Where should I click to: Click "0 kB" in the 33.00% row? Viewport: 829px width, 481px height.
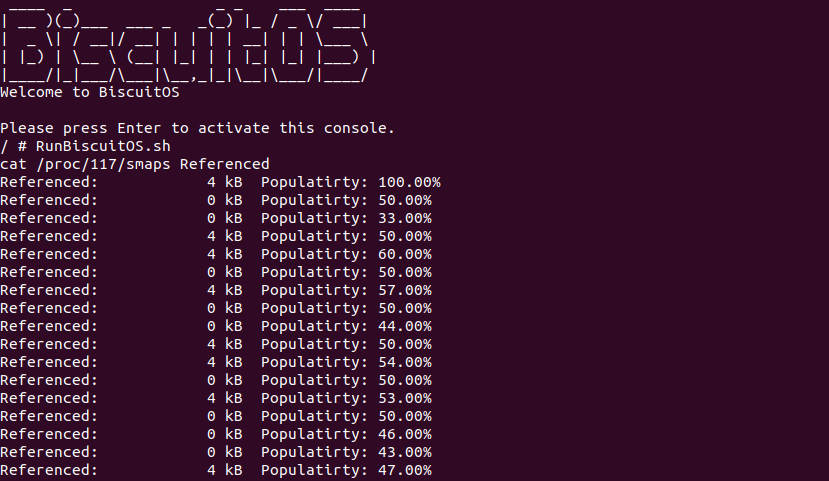point(224,218)
